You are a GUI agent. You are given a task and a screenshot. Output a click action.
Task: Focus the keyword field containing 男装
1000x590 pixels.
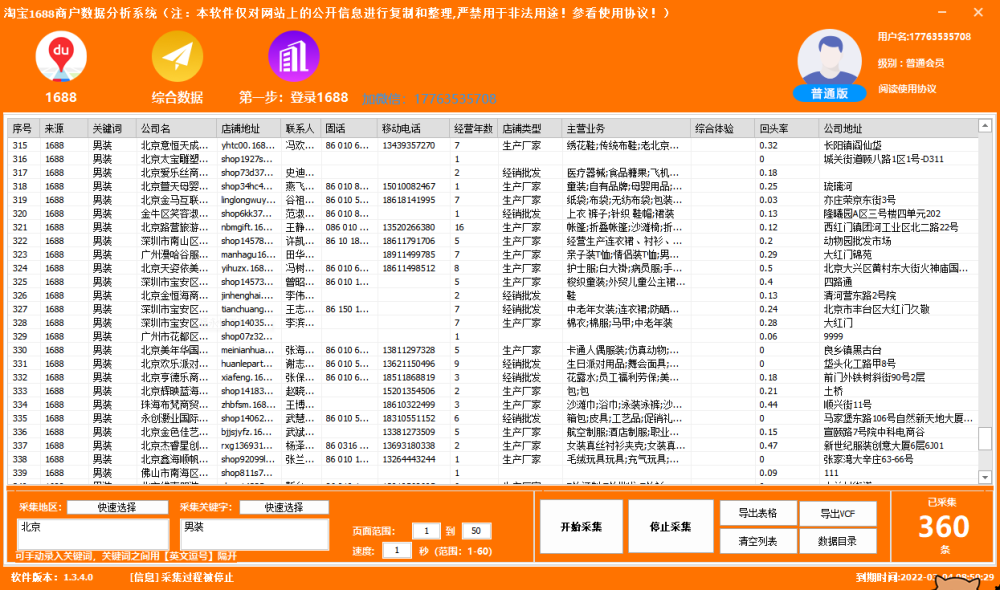coord(254,535)
